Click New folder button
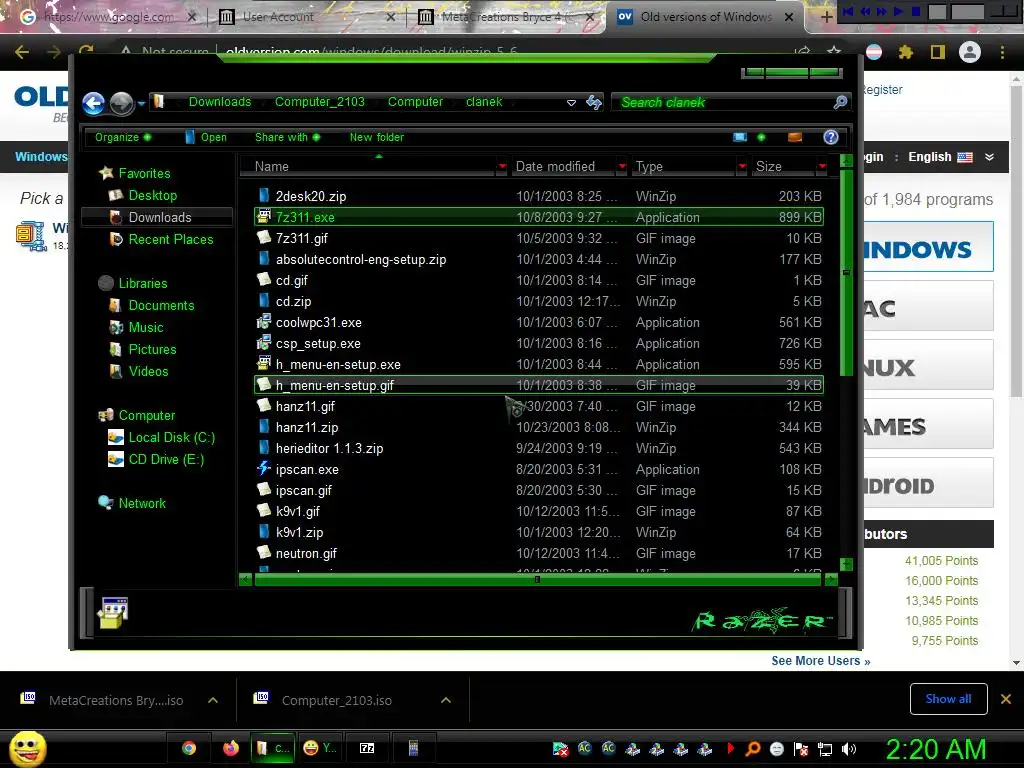1024x768 pixels. pos(377,137)
